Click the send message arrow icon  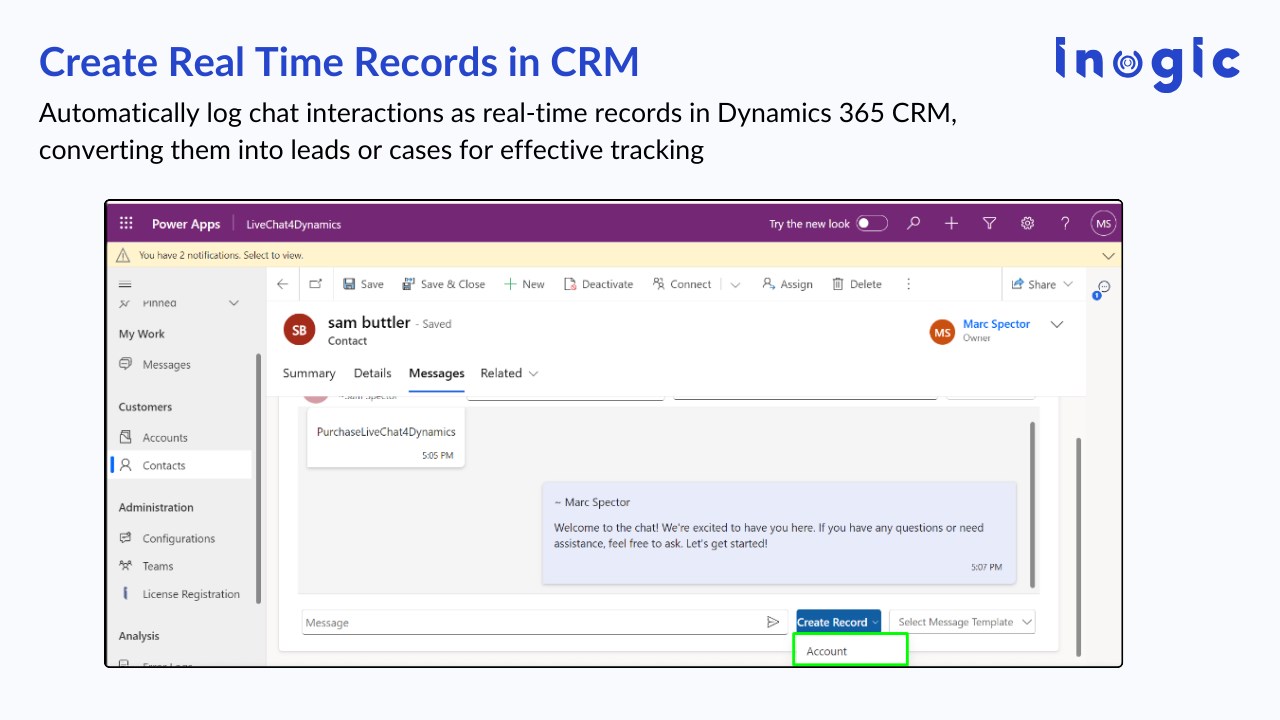(x=773, y=622)
